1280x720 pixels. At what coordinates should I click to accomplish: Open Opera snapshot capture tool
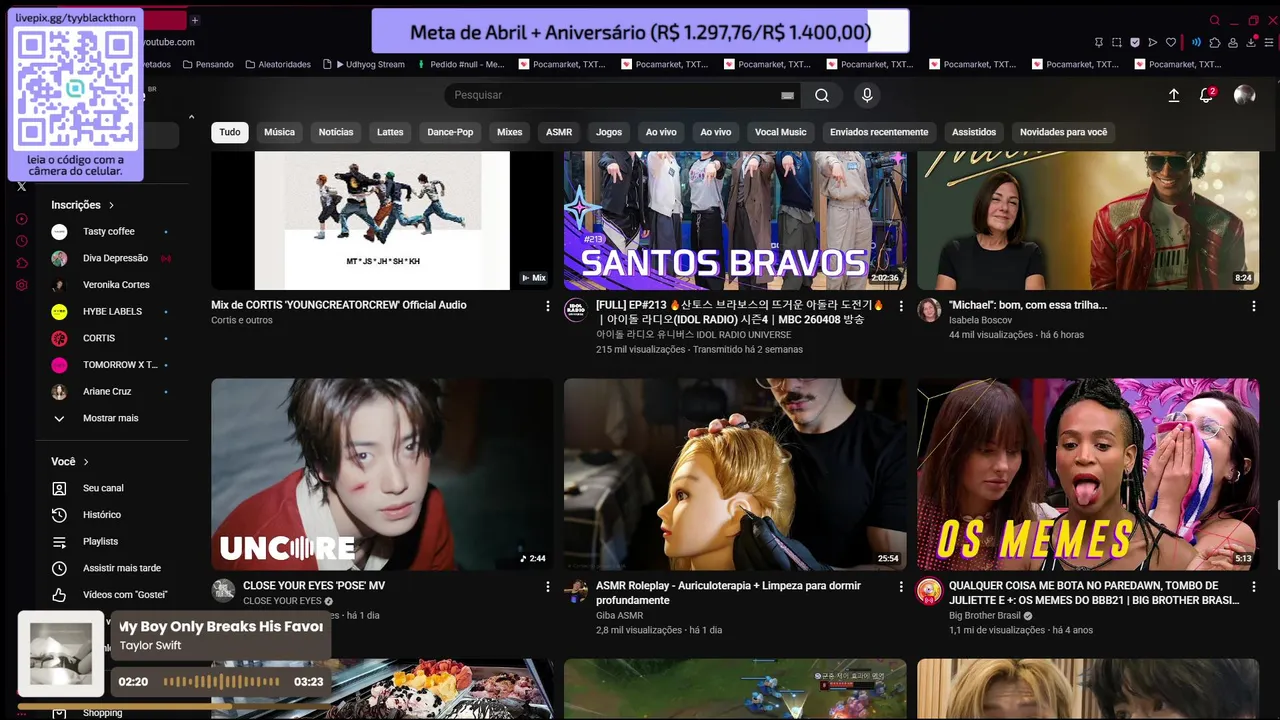pyautogui.click(x=1117, y=42)
